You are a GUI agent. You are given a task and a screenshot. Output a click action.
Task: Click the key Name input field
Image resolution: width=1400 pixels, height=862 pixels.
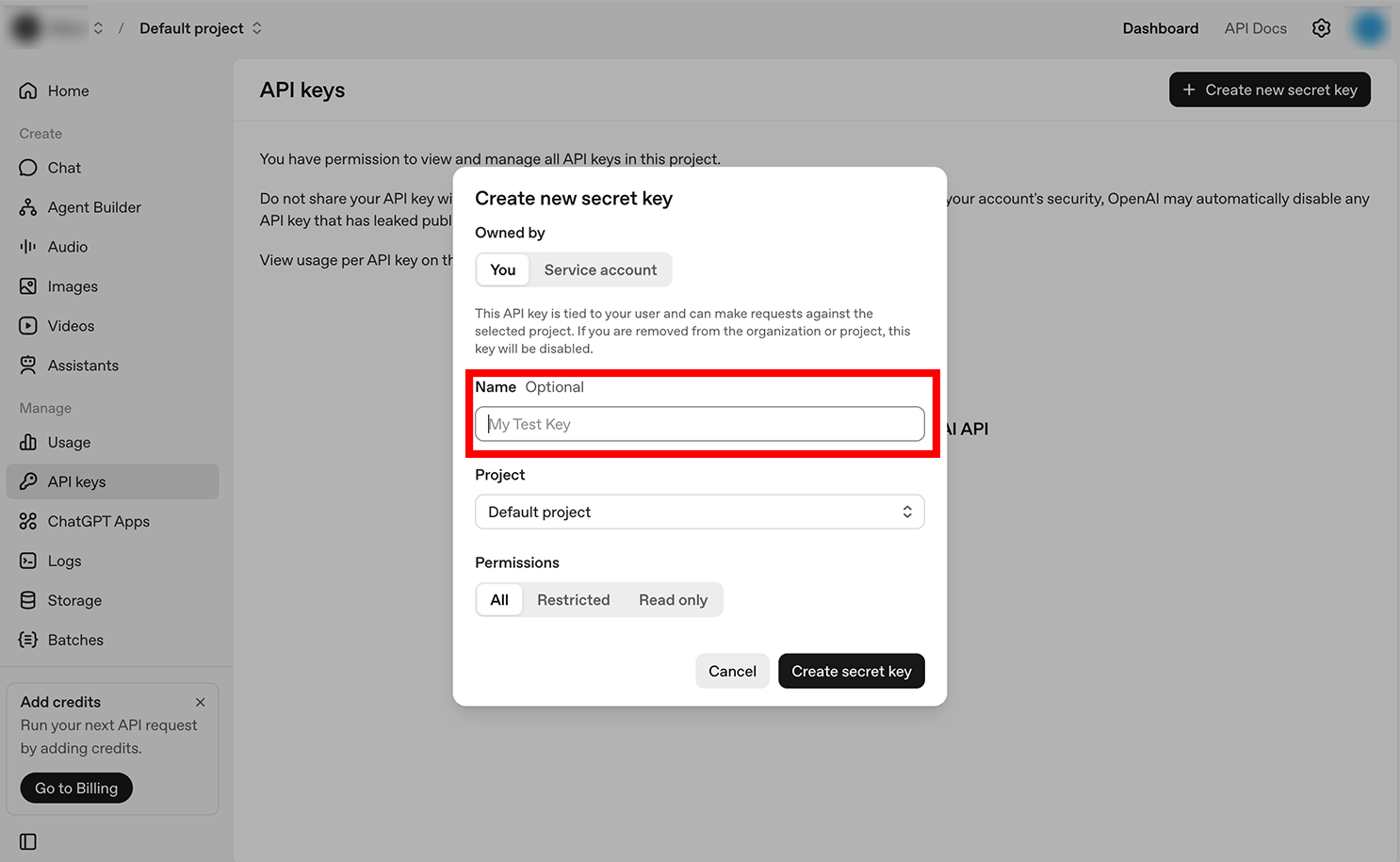click(699, 425)
